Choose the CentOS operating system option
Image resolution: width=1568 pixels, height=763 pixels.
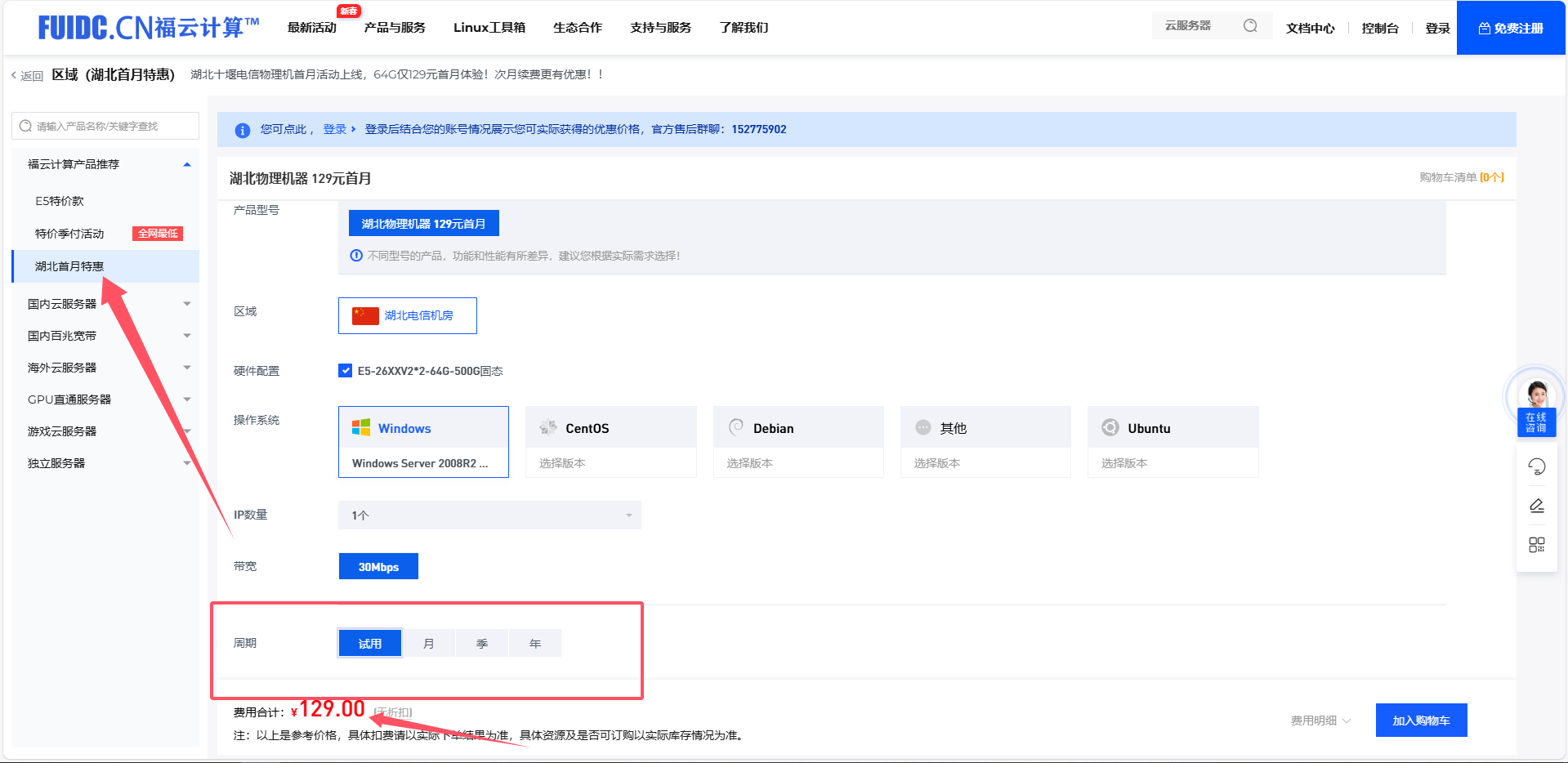610,441
